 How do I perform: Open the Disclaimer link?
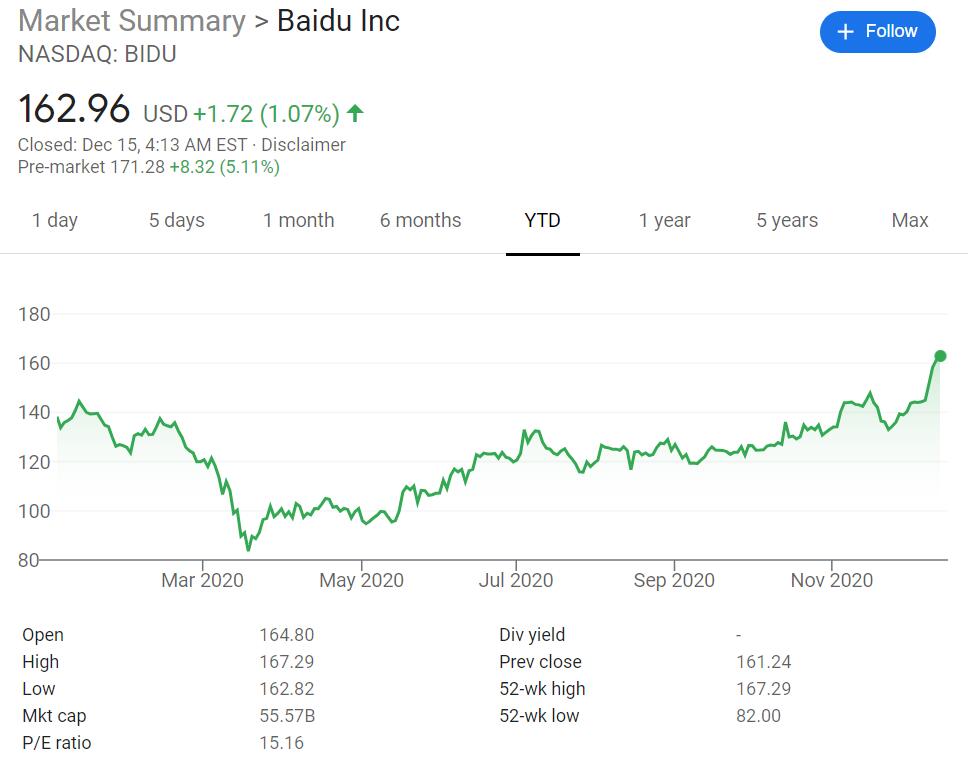(303, 144)
